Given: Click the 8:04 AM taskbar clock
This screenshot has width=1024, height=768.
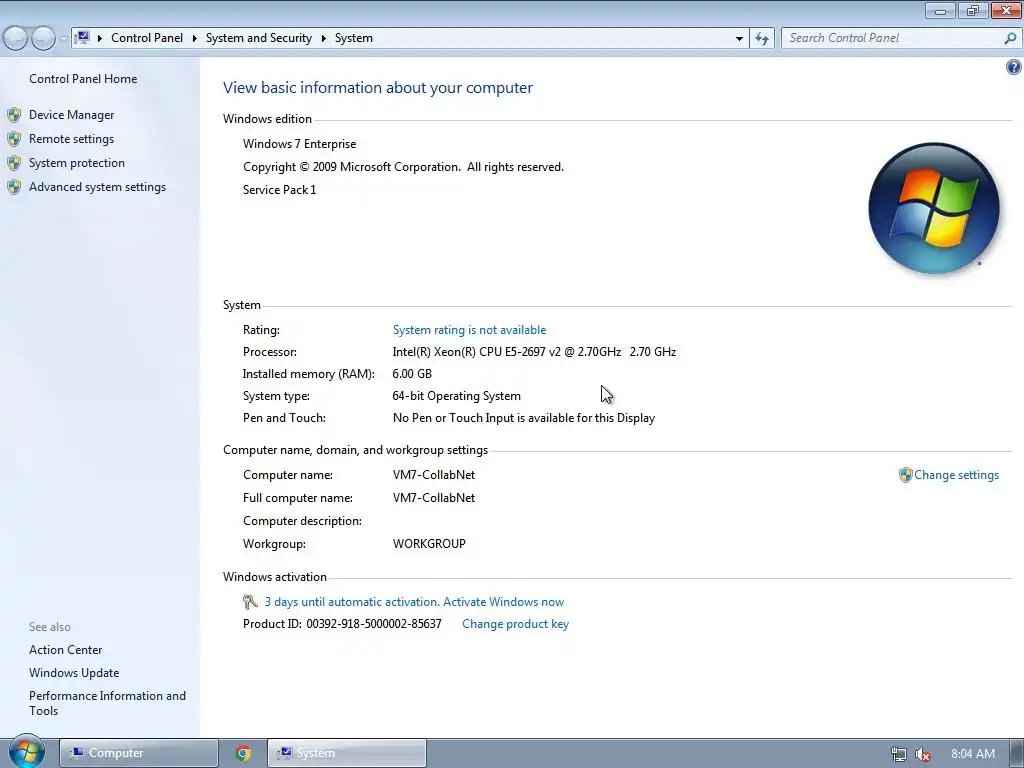Looking at the screenshot, I should point(972,754).
